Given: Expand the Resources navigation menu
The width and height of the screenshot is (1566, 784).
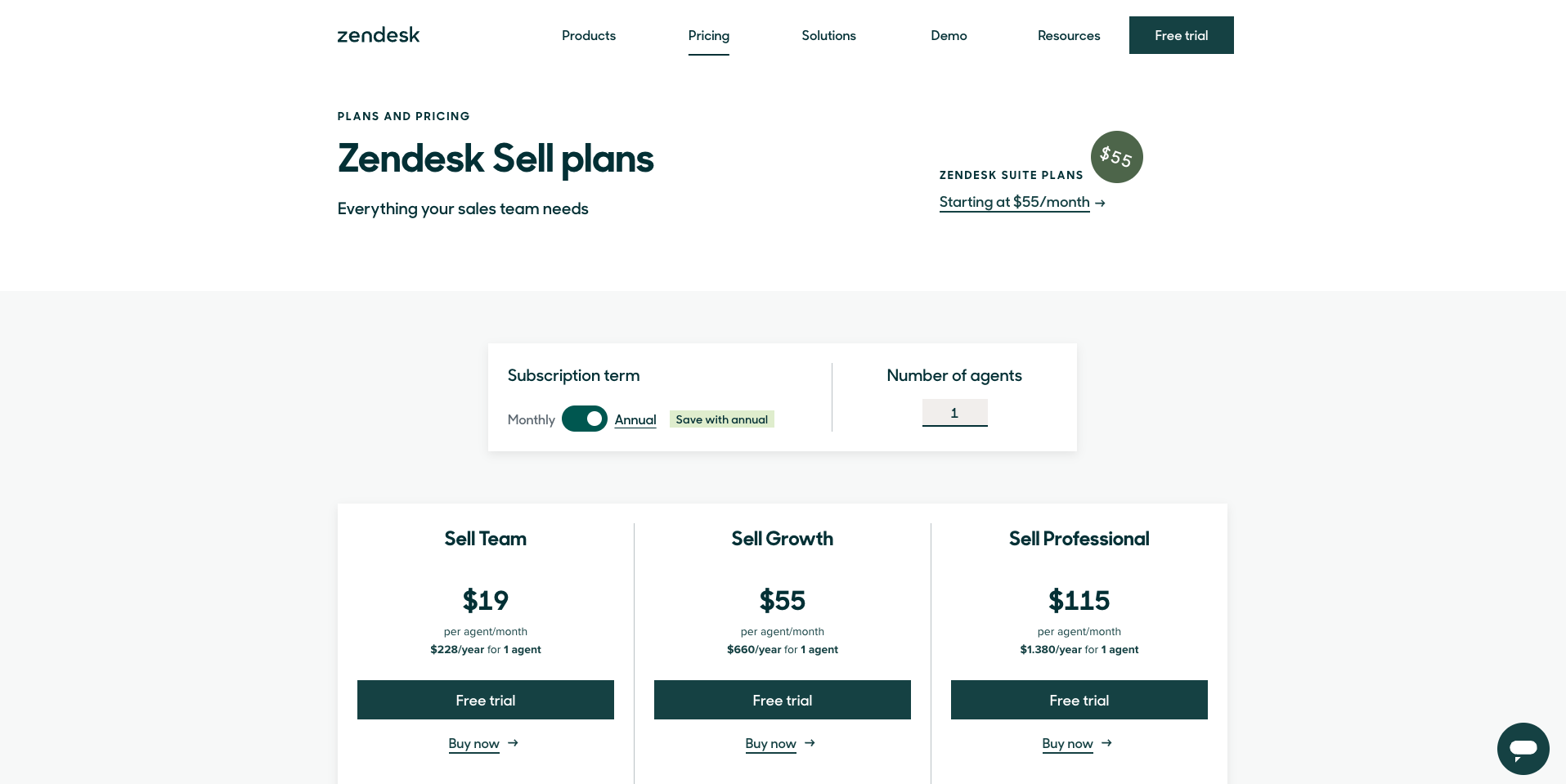Looking at the screenshot, I should (x=1069, y=35).
